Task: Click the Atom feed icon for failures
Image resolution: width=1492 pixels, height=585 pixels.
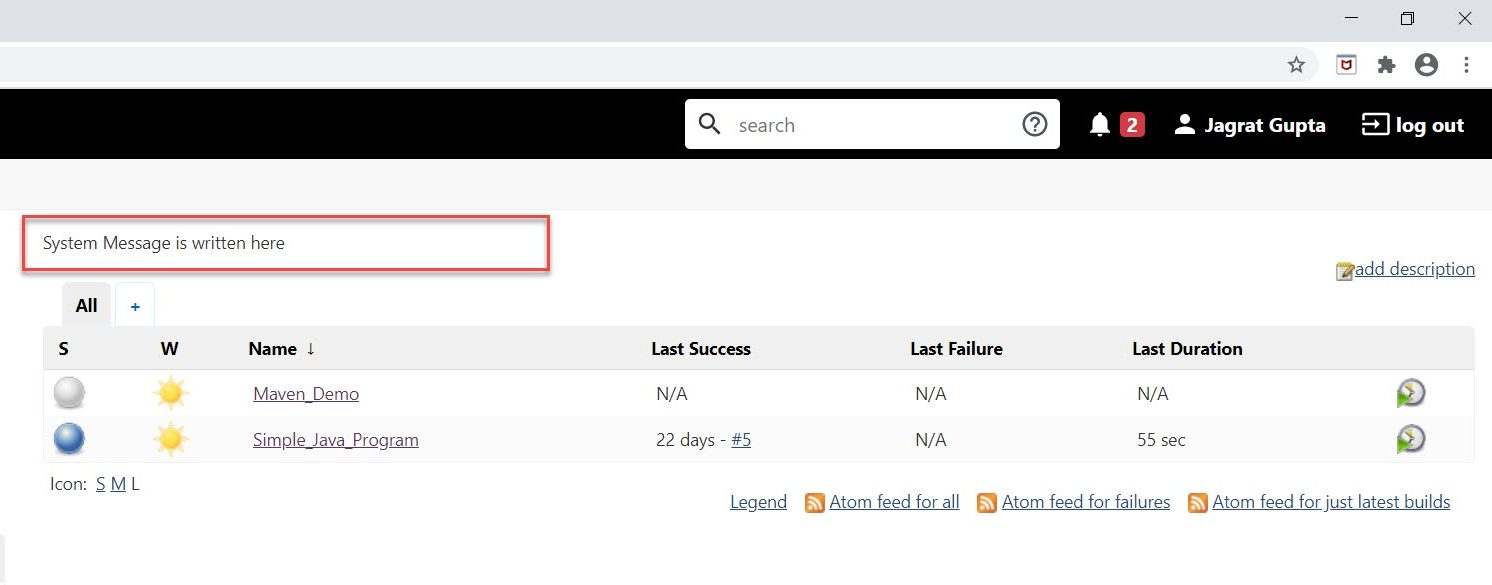Action: (x=987, y=502)
